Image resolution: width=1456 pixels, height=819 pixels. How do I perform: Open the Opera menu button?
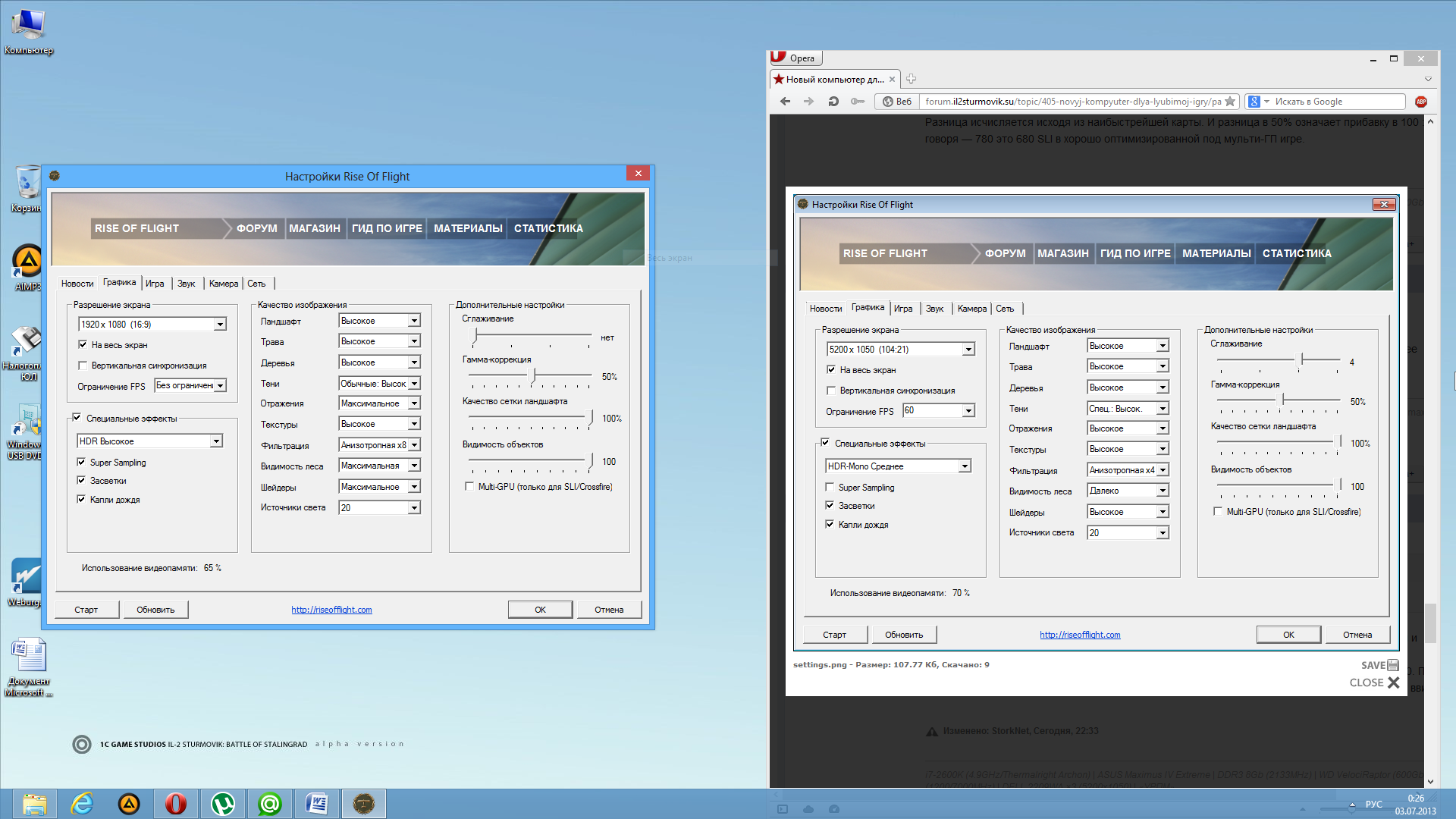click(795, 58)
